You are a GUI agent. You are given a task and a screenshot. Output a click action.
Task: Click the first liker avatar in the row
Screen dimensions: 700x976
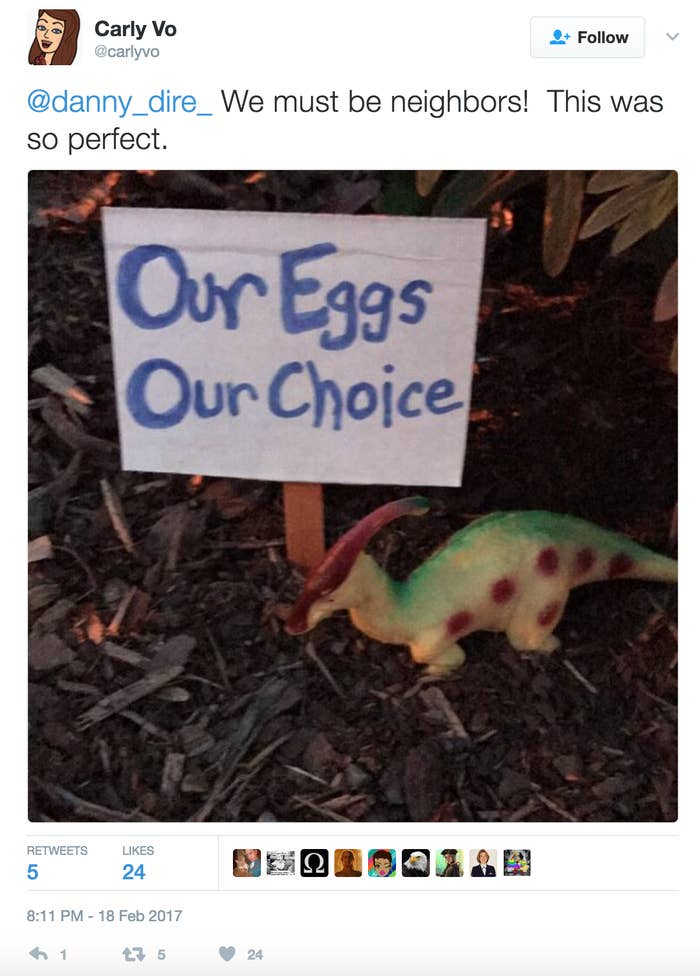point(247,863)
